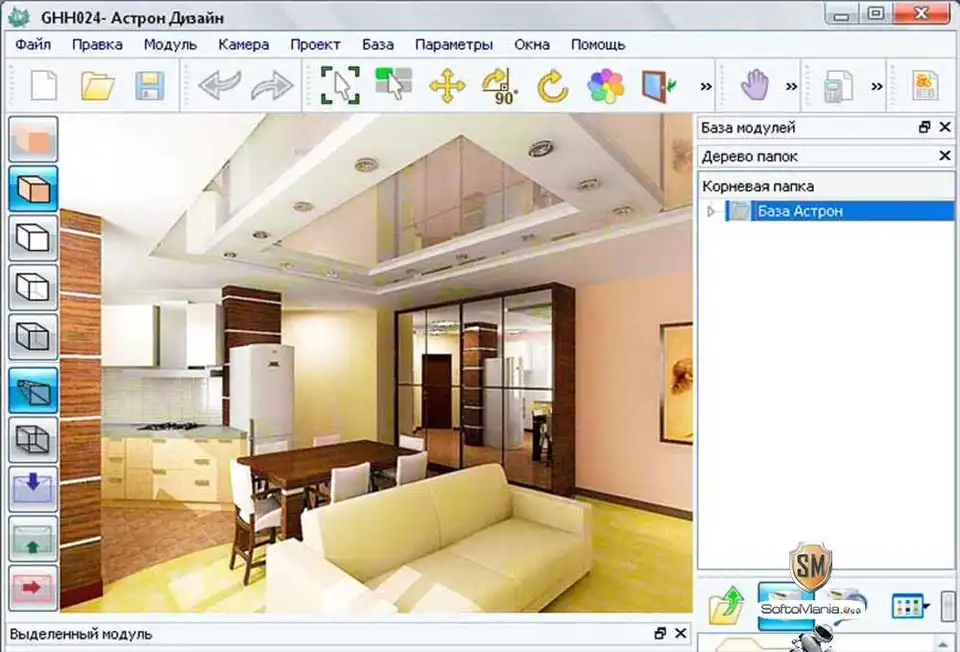Create a new project with blank page icon
The width and height of the screenshot is (960, 652).
[44, 86]
